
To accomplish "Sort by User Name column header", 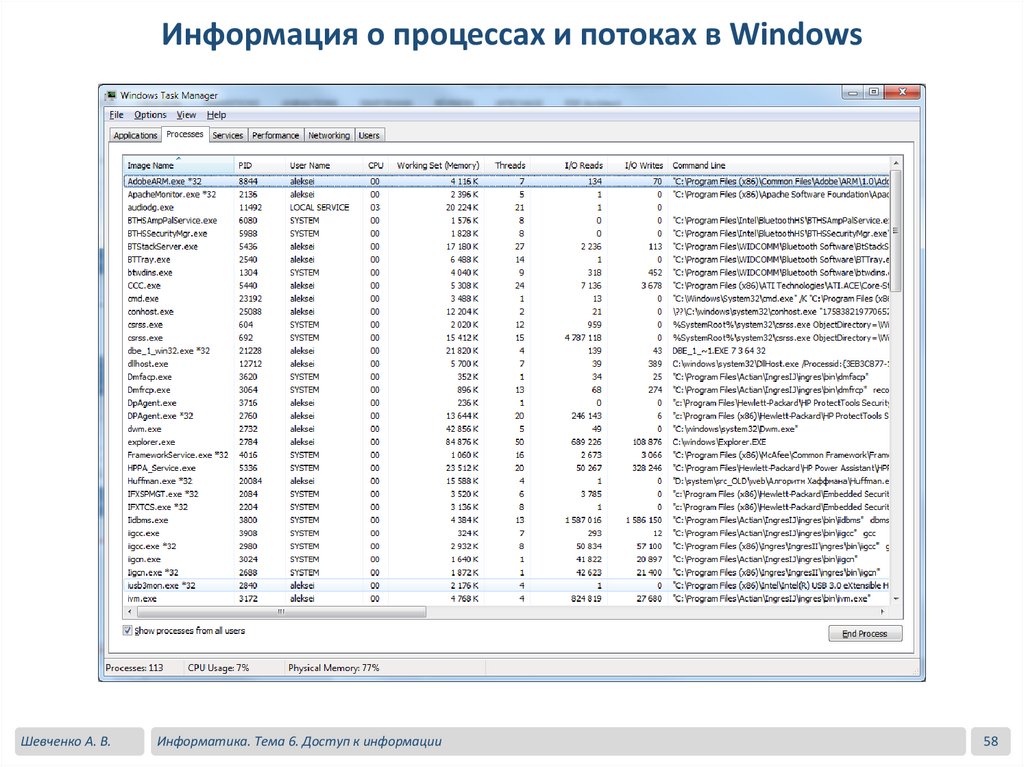I will [324, 165].
